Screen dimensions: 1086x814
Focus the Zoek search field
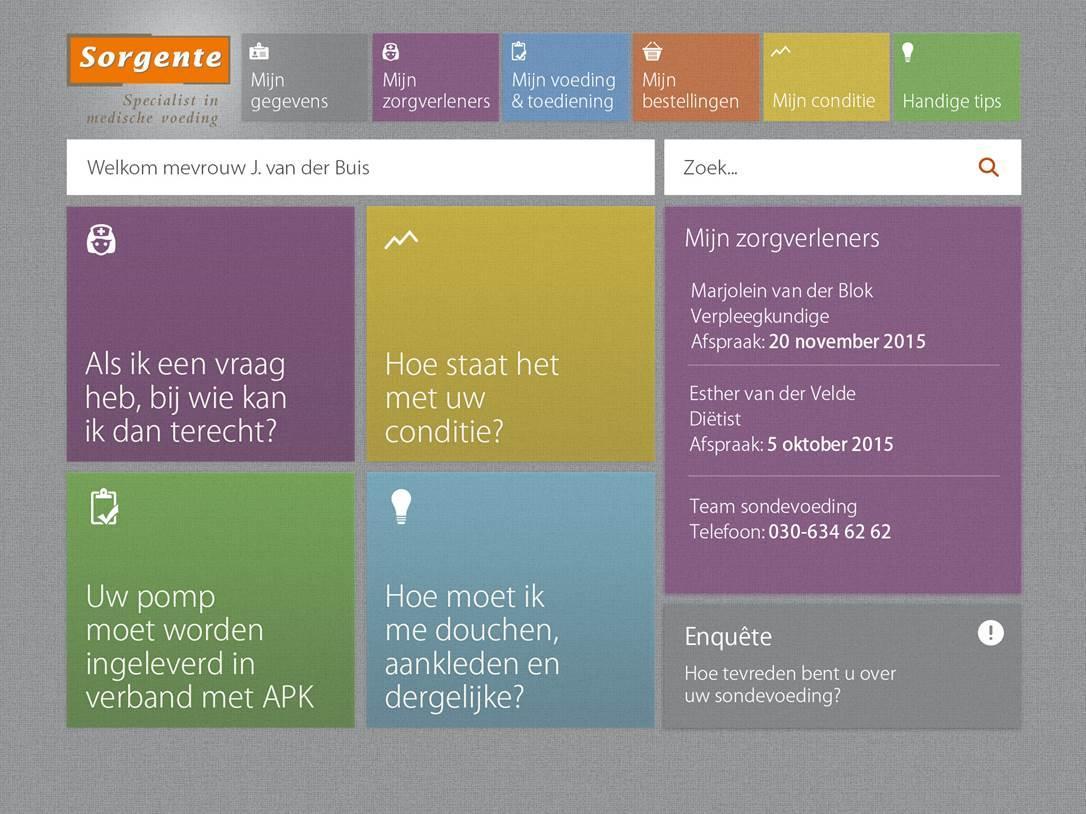click(x=820, y=168)
